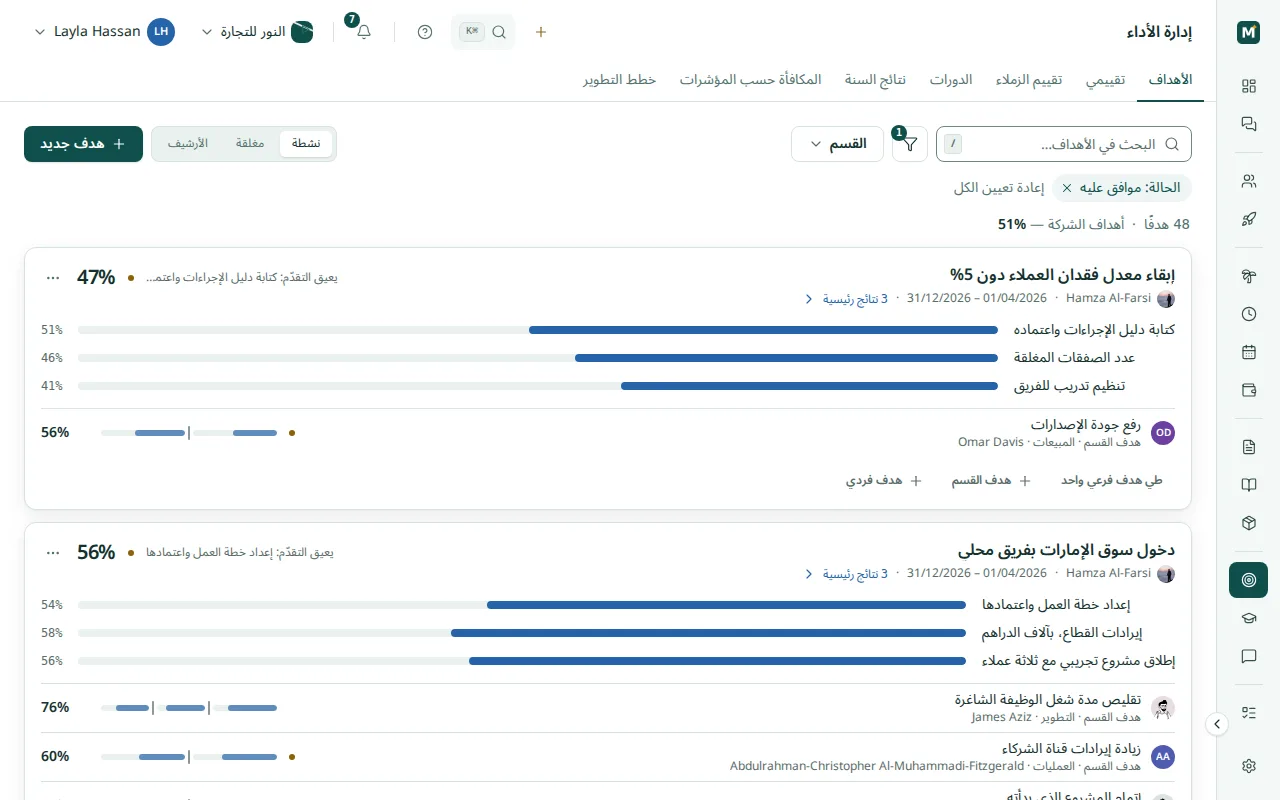Screen dimensions: 1280x800
Task: Open the clock icon in sidebar
Action: pyautogui.click(x=1248, y=314)
